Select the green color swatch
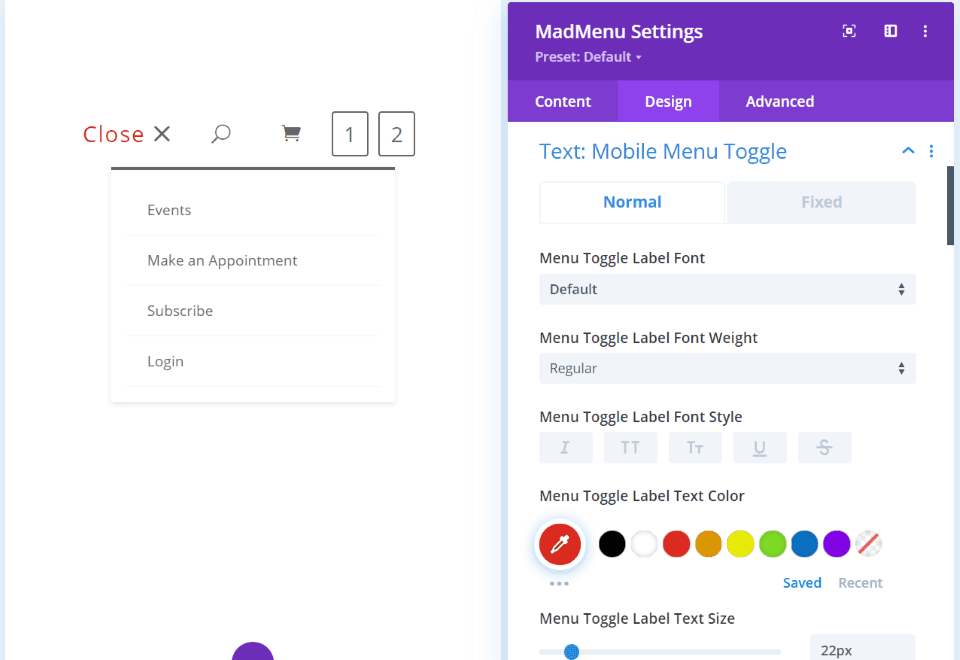960x660 pixels. tap(772, 544)
